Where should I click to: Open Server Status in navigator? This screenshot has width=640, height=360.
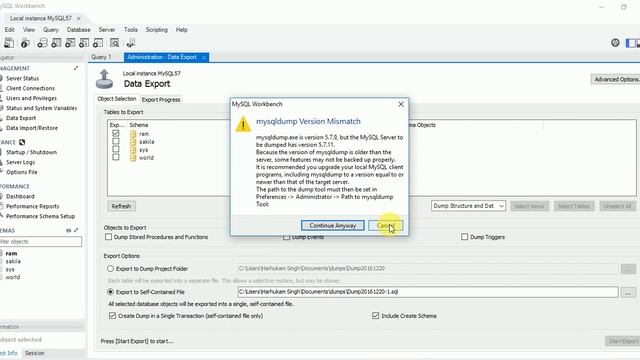[x=22, y=78]
